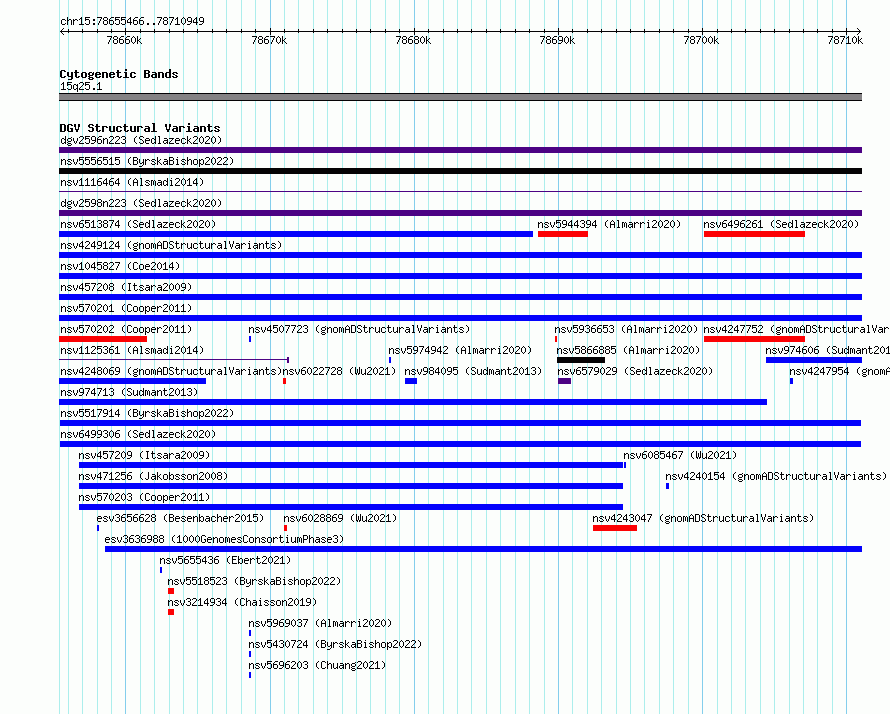This screenshot has width=890, height=714.
Task: Click the 78700k ruler position
Action: [x=702, y=40]
